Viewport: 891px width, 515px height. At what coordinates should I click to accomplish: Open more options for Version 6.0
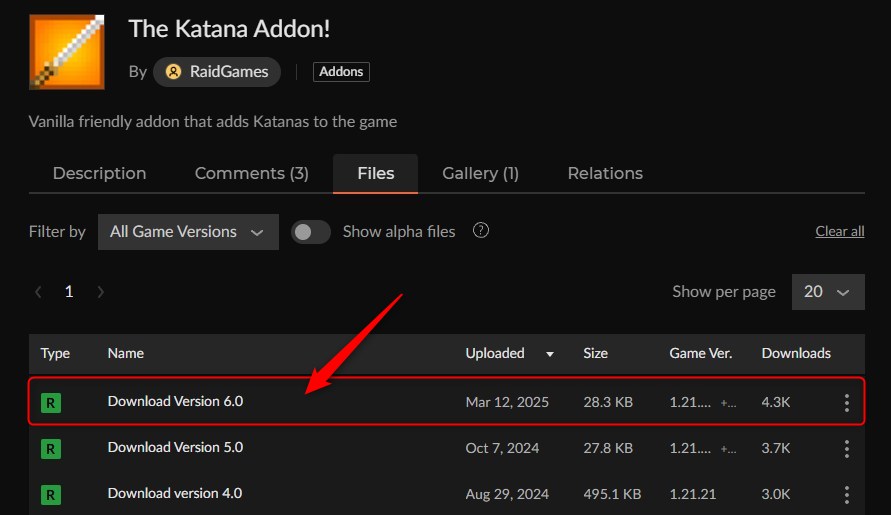847,403
